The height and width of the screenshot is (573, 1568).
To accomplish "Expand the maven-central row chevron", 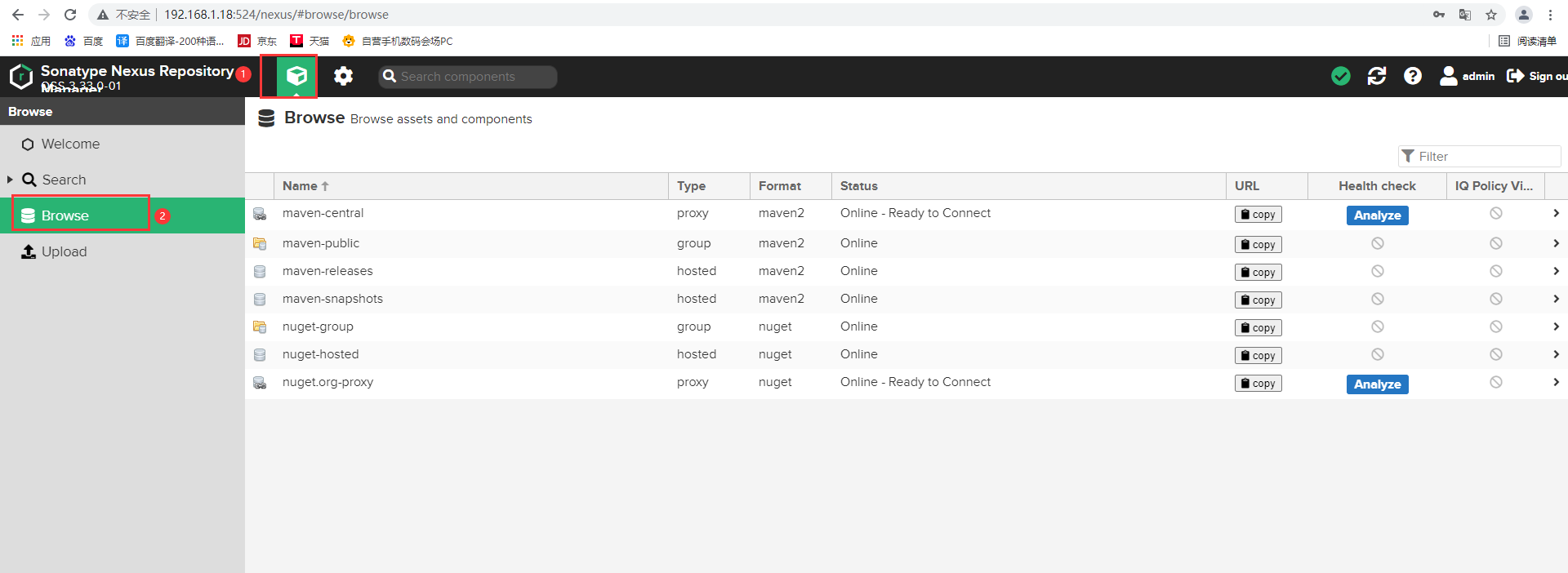I will pos(1556,213).
